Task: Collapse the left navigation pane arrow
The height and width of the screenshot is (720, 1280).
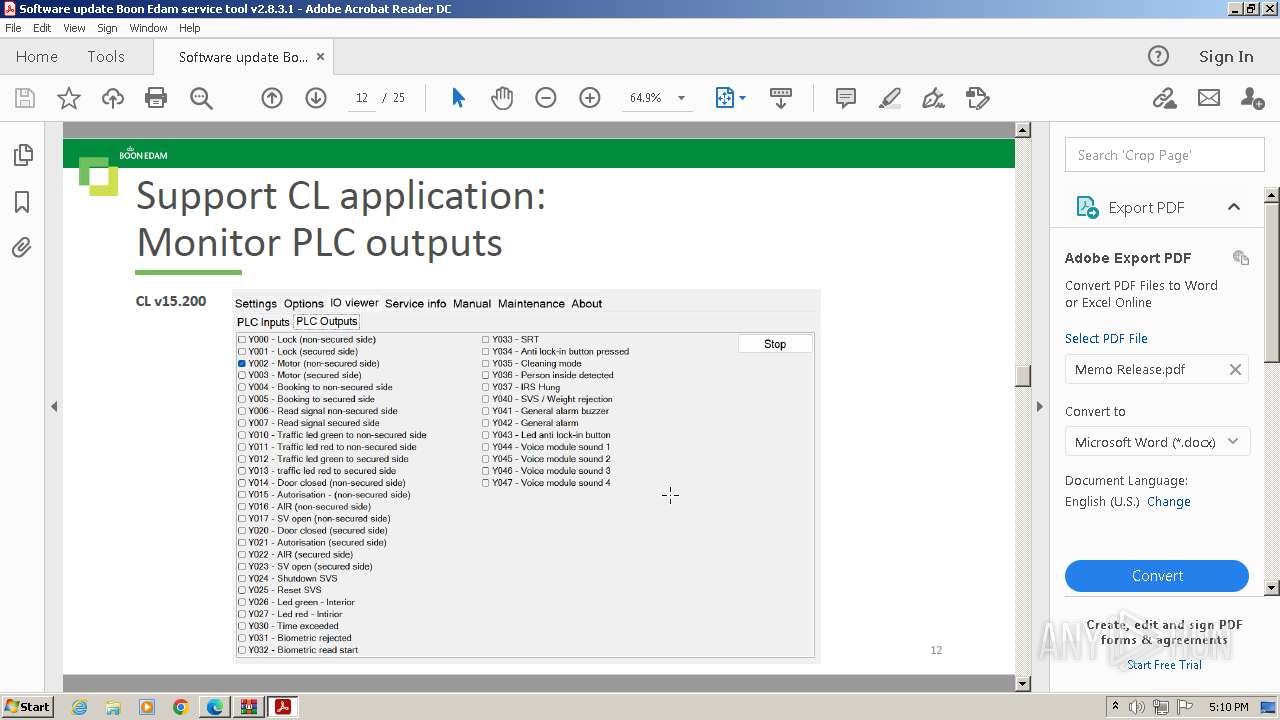Action: (x=54, y=406)
